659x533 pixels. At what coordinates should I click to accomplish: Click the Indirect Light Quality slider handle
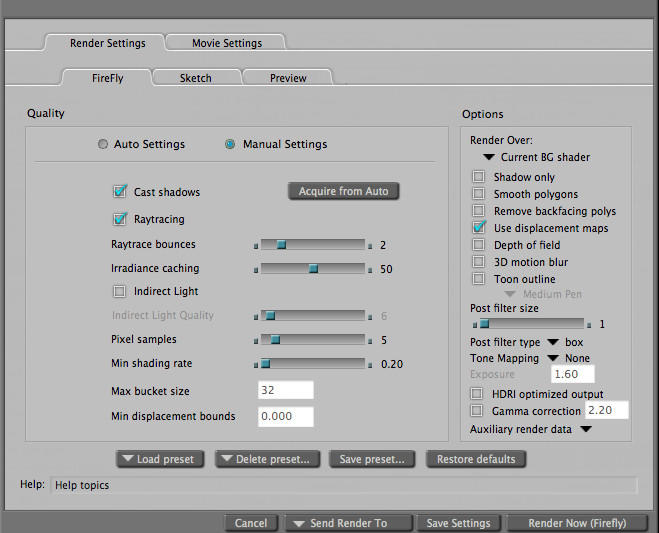(271, 316)
